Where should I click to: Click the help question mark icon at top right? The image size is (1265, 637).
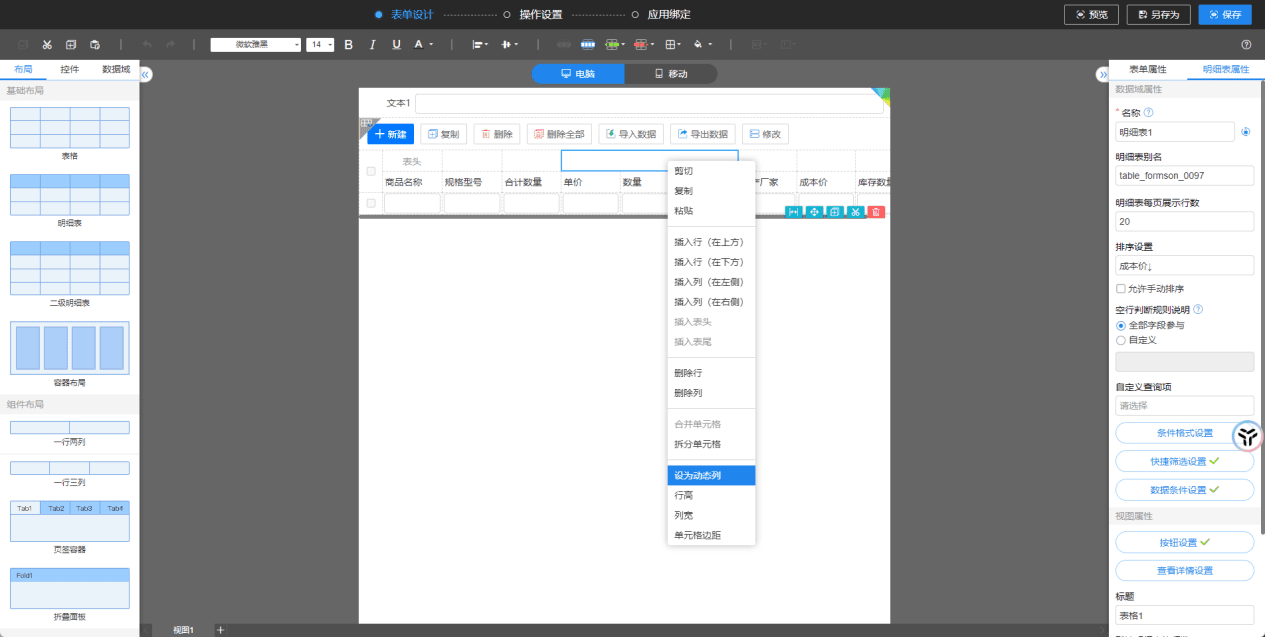[1246, 45]
